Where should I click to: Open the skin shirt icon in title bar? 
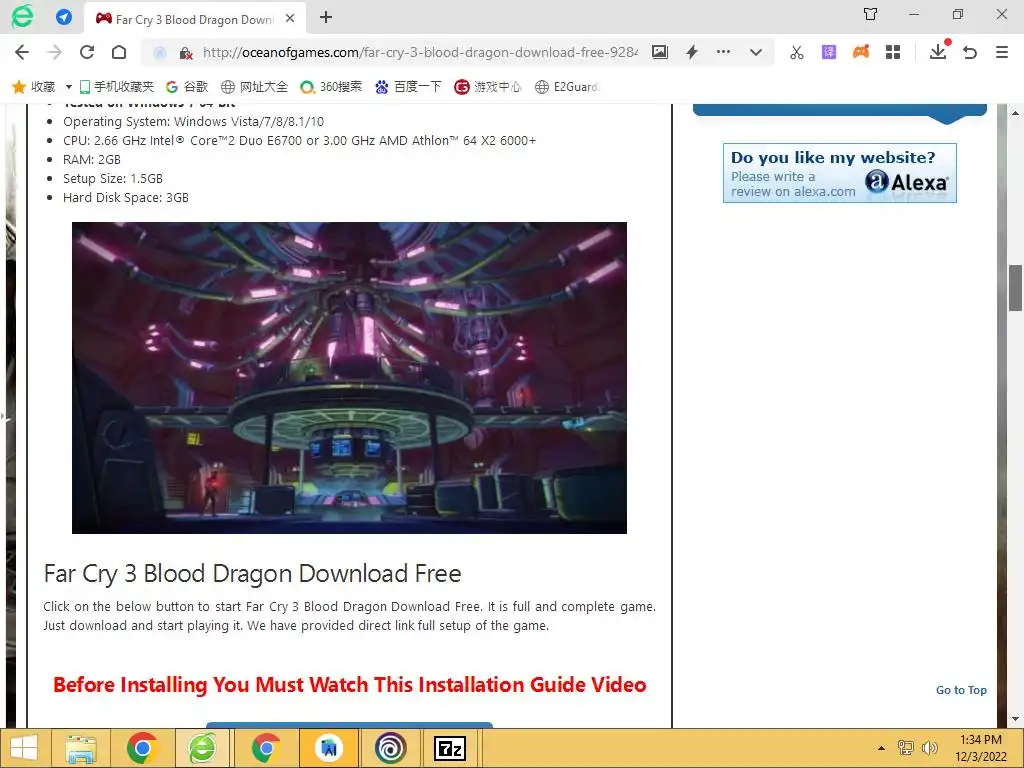point(871,14)
